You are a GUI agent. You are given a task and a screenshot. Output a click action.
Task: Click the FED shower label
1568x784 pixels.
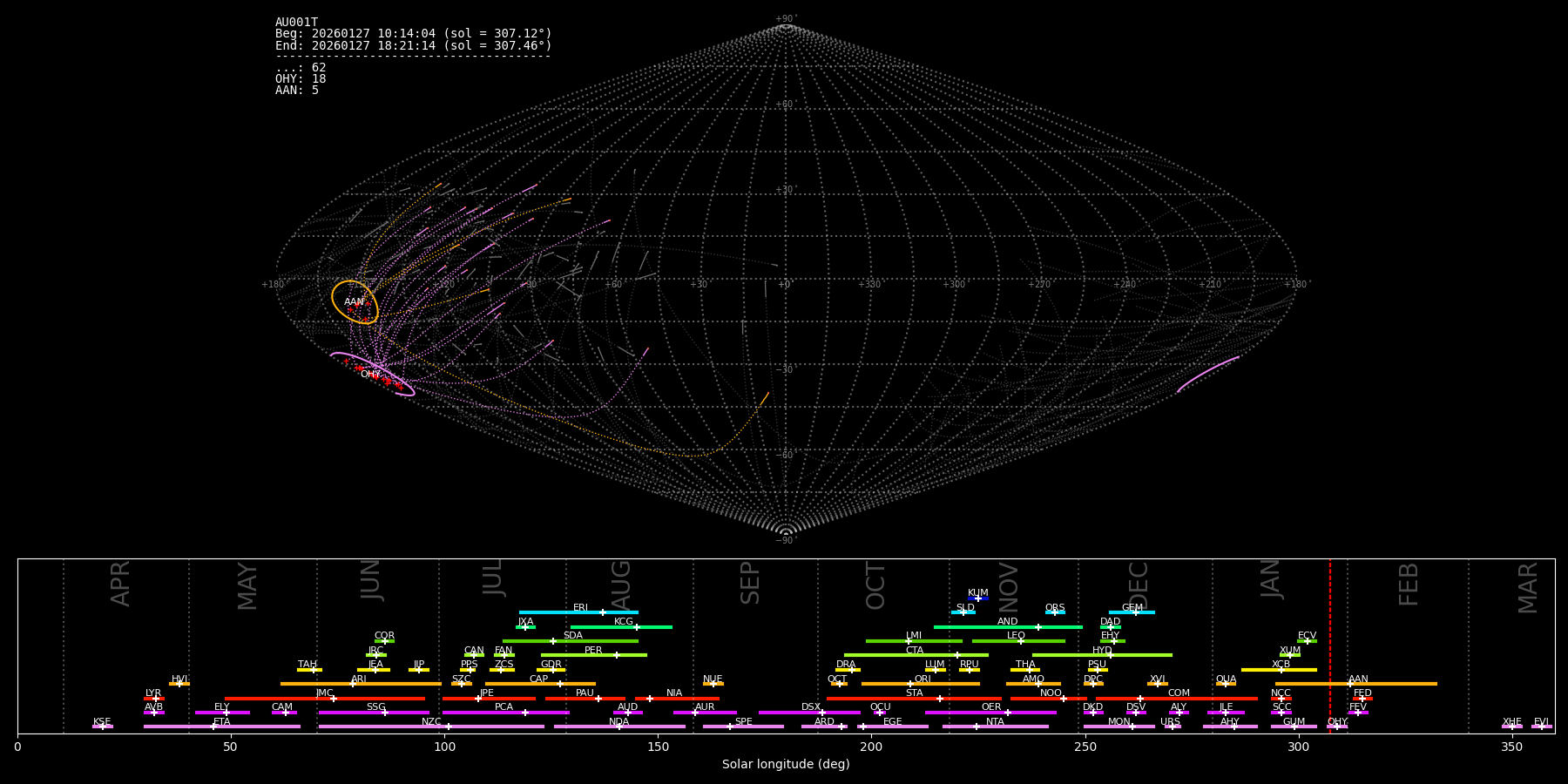tap(1362, 693)
